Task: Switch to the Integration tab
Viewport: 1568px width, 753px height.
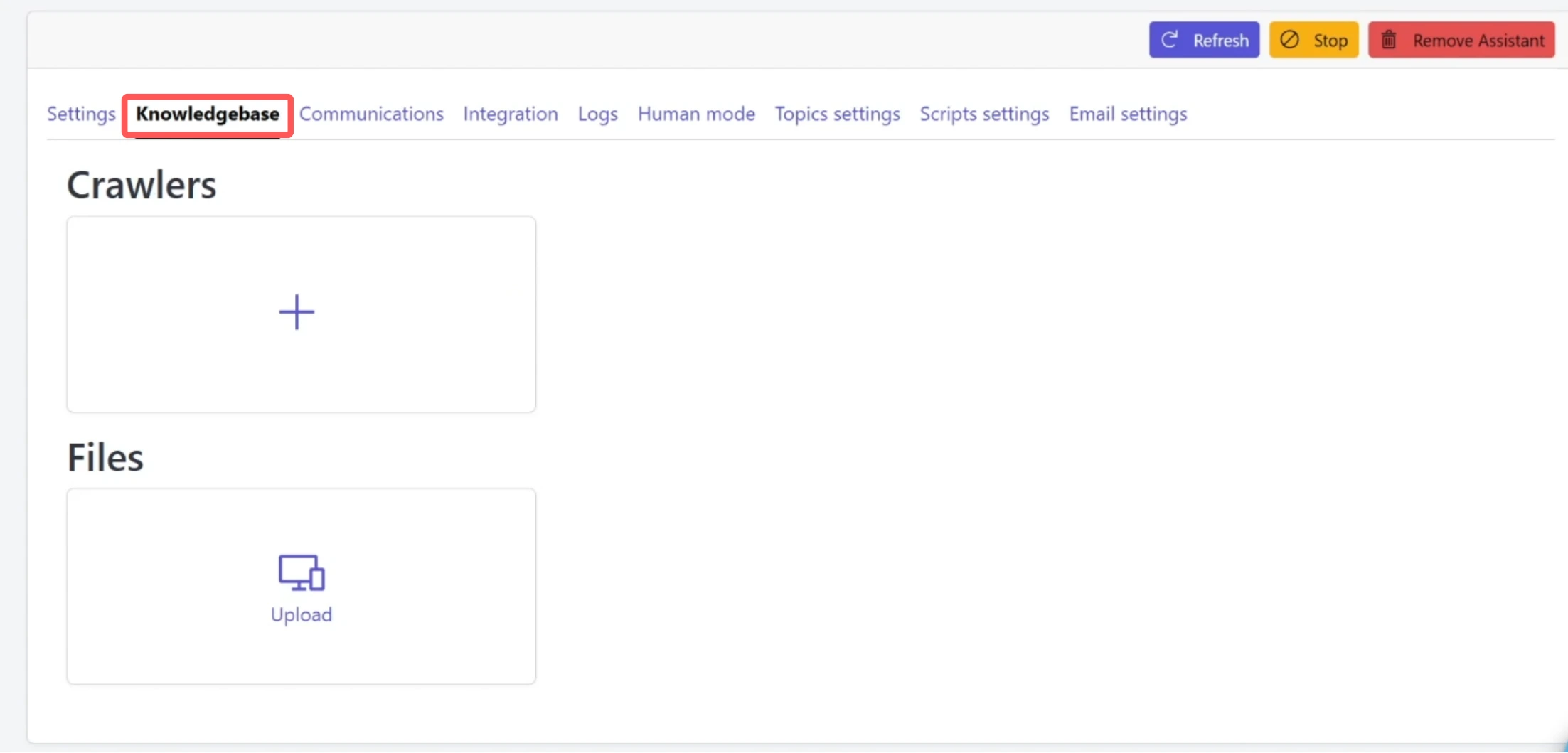Action: coord(511,114)
